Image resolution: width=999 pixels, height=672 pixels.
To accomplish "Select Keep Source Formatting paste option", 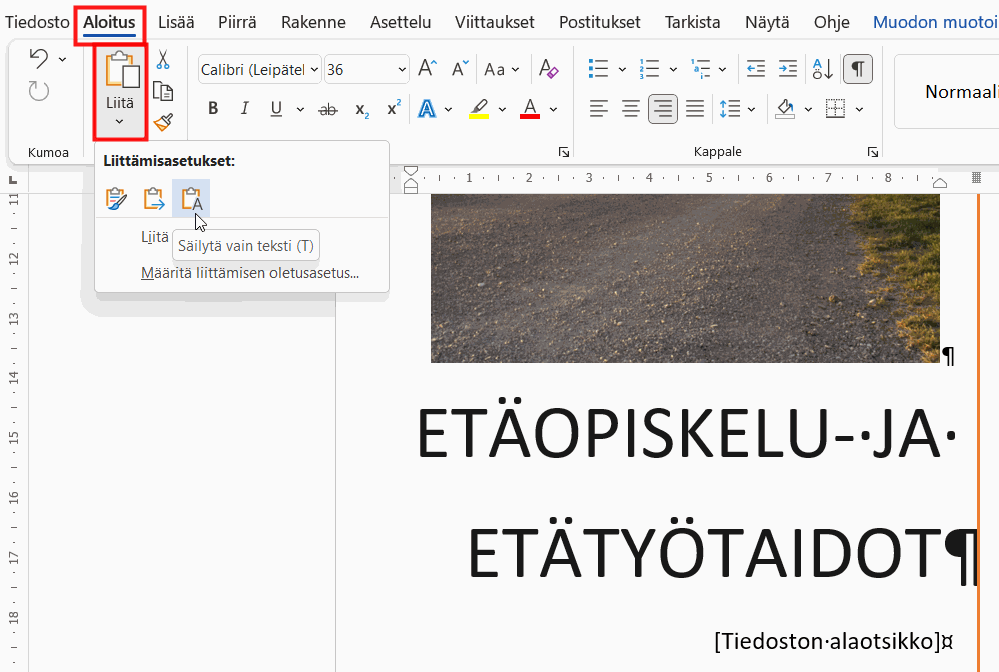I will 116,199.
